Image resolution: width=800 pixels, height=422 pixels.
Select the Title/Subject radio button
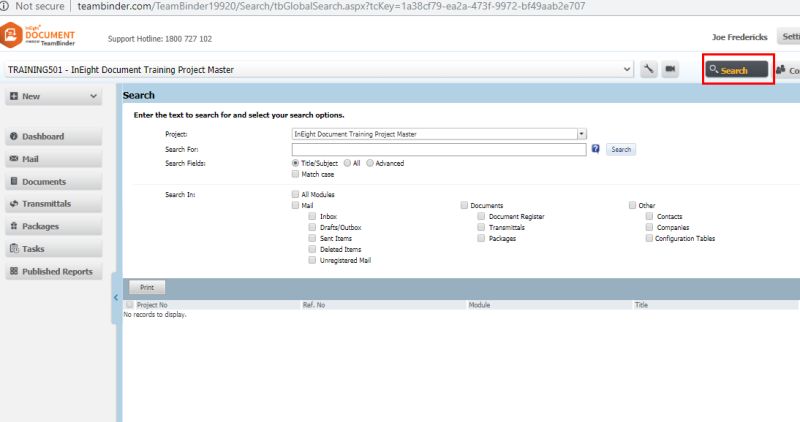tap(295, 163)
